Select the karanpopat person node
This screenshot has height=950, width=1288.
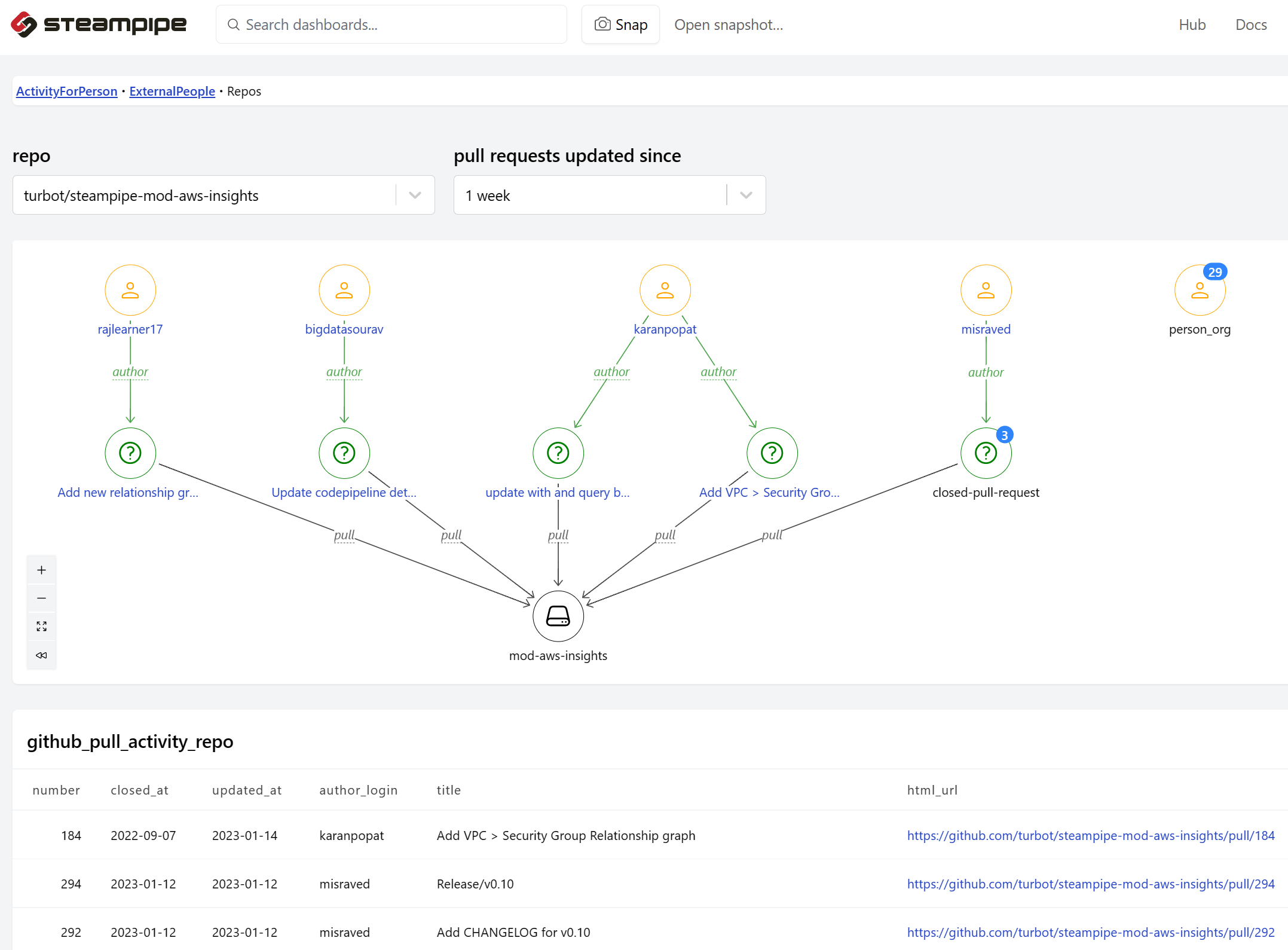click(x=665, y=291)
